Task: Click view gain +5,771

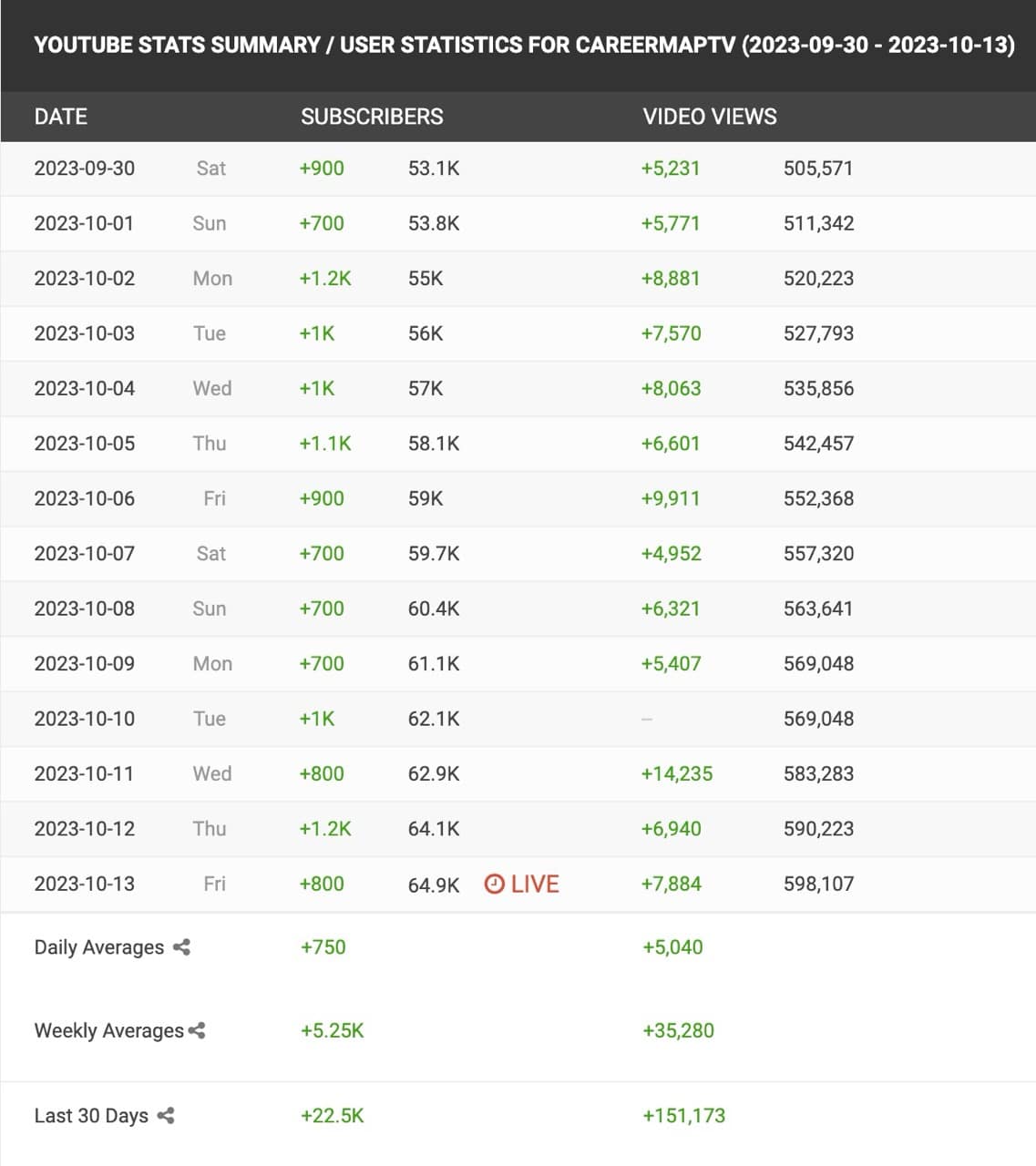Action: (x=671, y=223)
